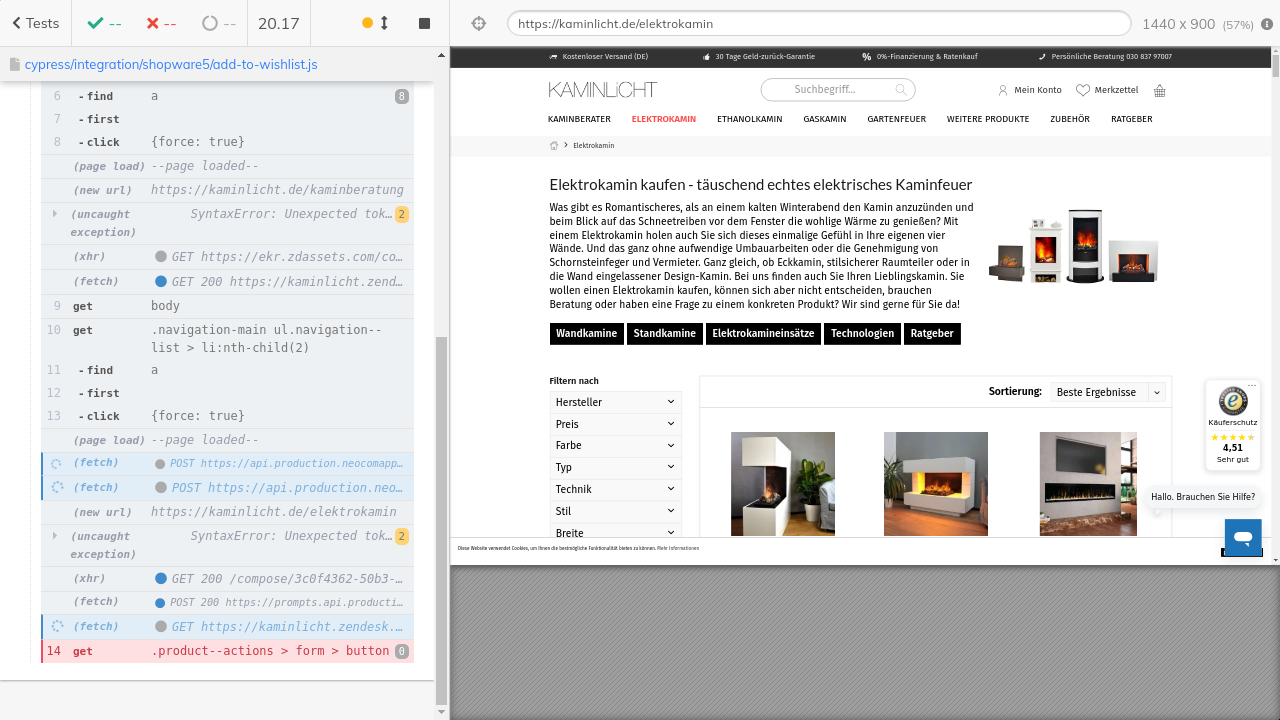Expand the first uncaught exception entry

(x=55, y=214)
